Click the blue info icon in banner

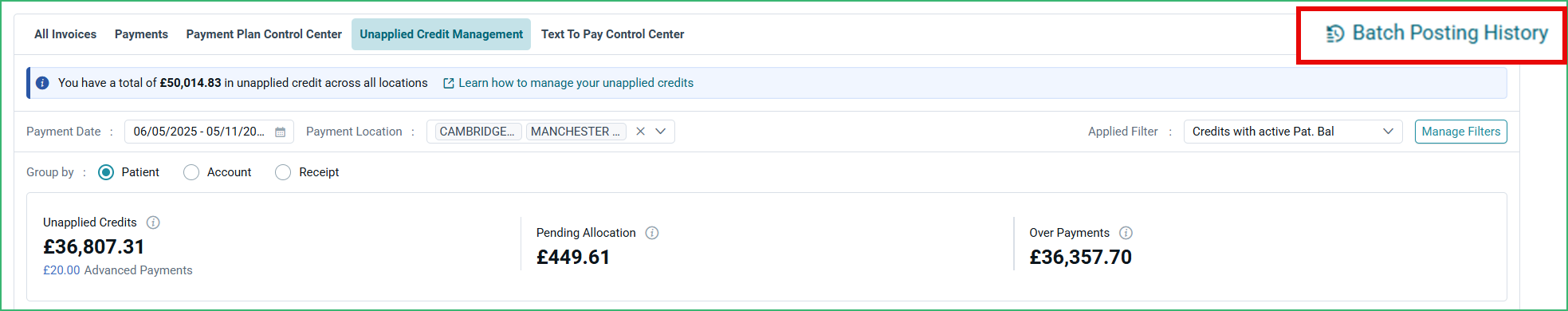[42, 83]
